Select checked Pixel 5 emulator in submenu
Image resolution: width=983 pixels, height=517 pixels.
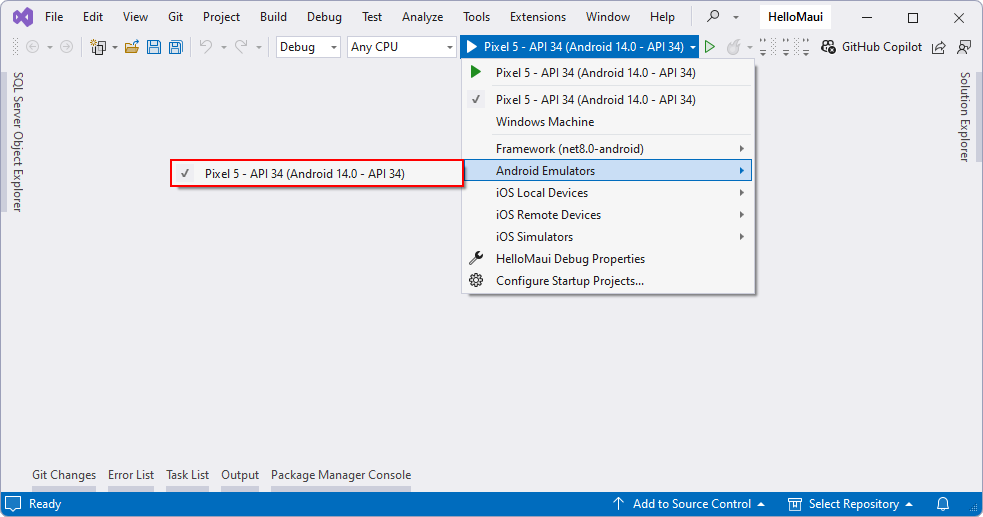pyautogui.click(x=304, y=173)
